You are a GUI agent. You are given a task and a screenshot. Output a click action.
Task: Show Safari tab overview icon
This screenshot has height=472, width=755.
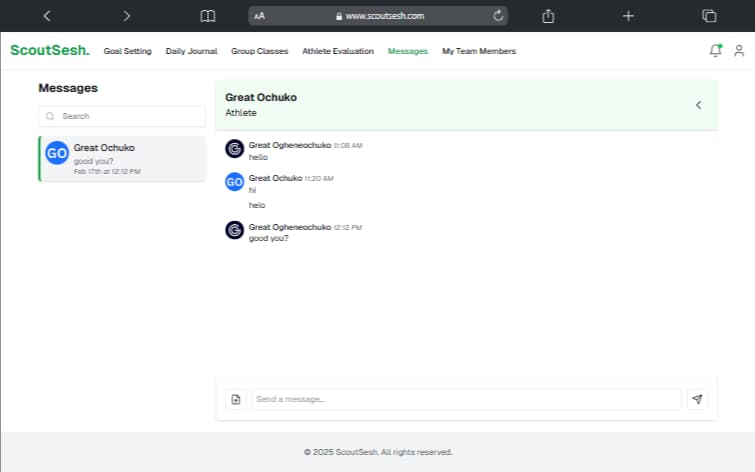709,16
